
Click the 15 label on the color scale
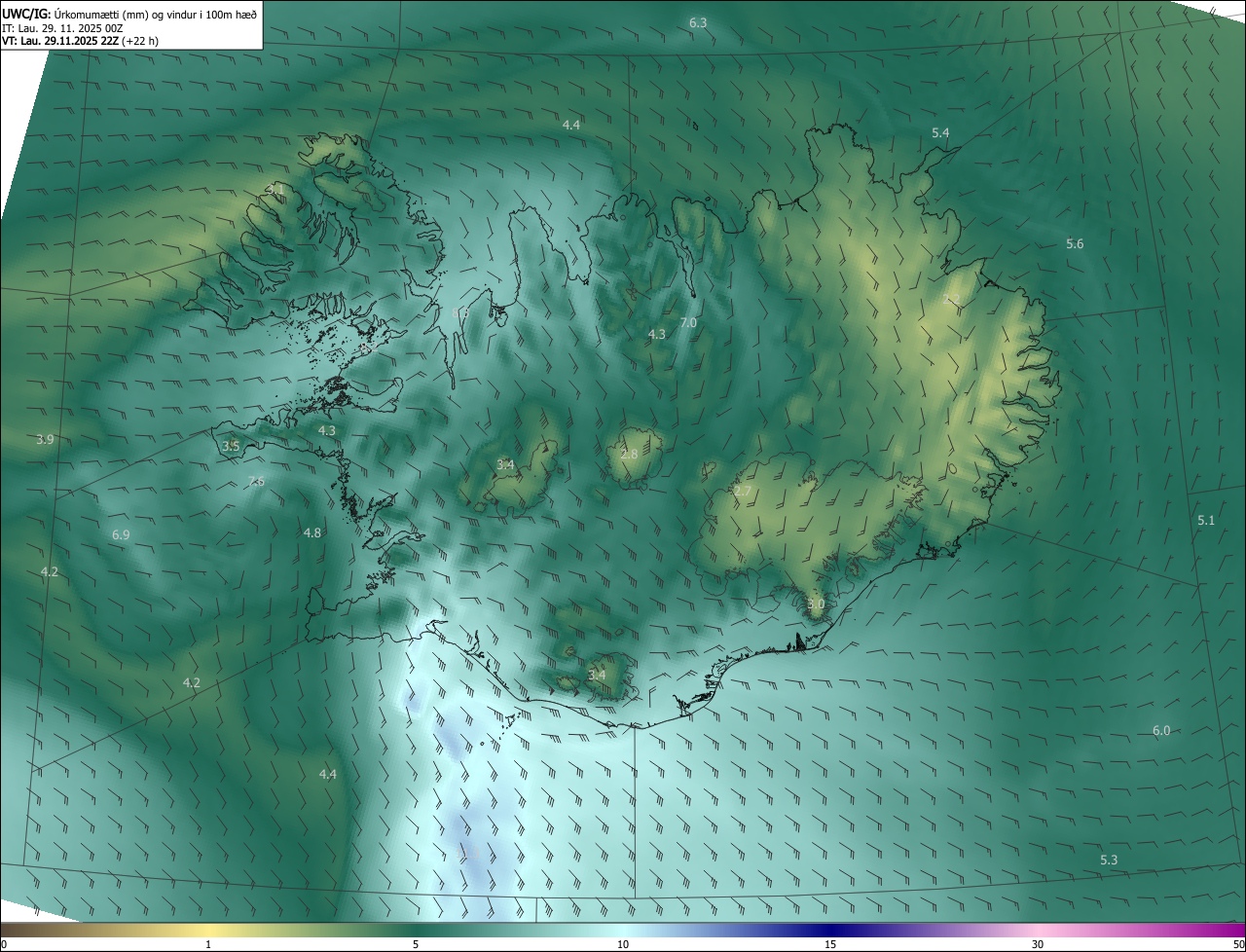pos(830,944)
